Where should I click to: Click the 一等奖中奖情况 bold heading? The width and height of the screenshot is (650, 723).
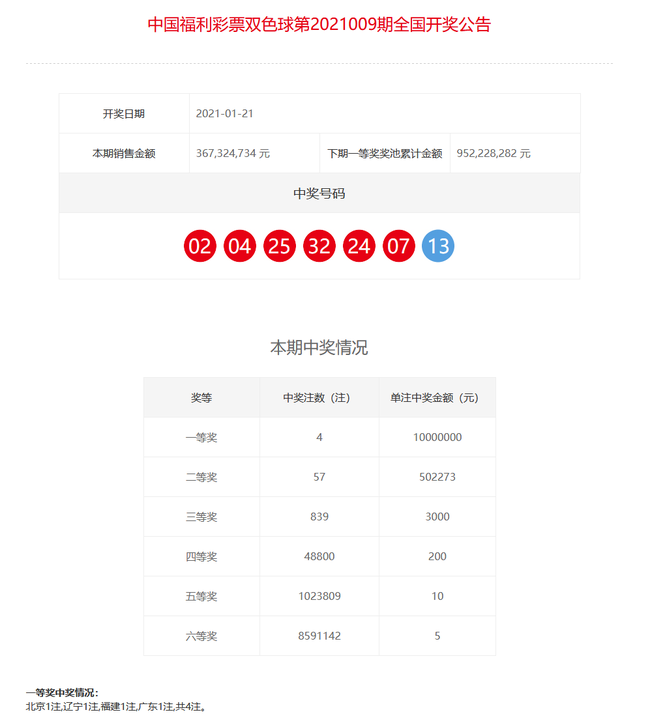[62, 693]
